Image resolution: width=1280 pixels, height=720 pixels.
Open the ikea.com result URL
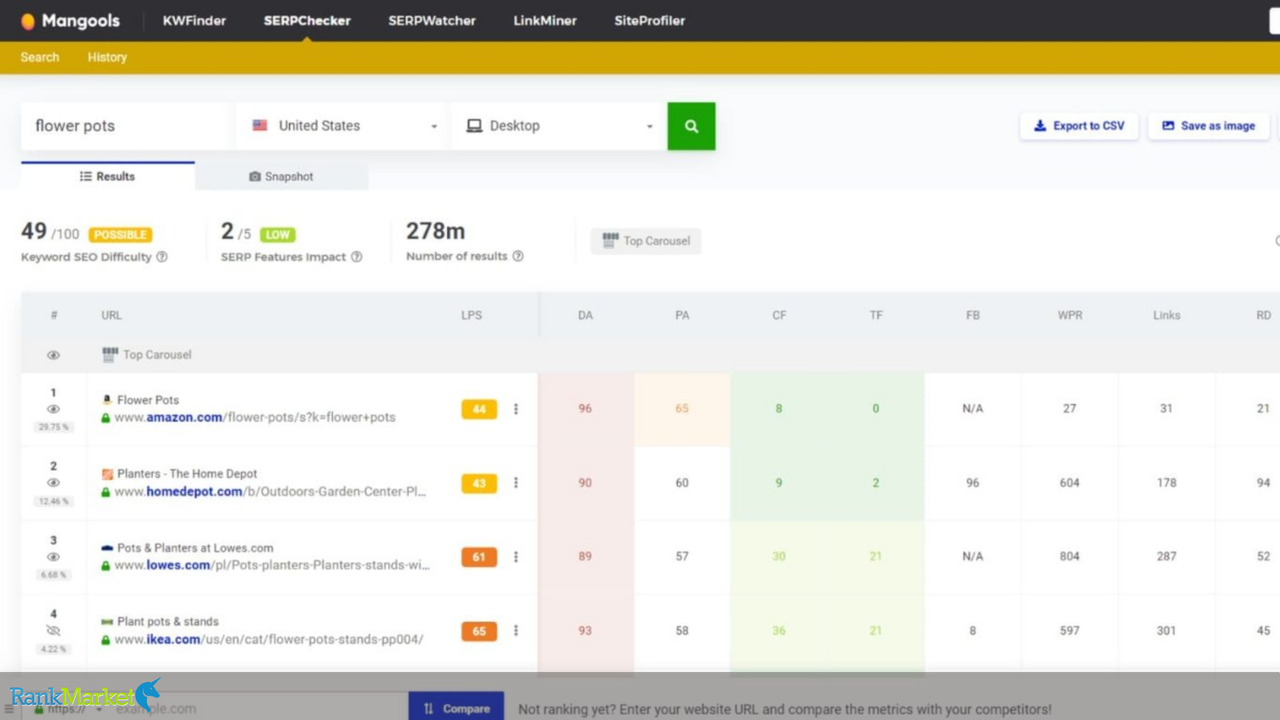pos(269,639)
